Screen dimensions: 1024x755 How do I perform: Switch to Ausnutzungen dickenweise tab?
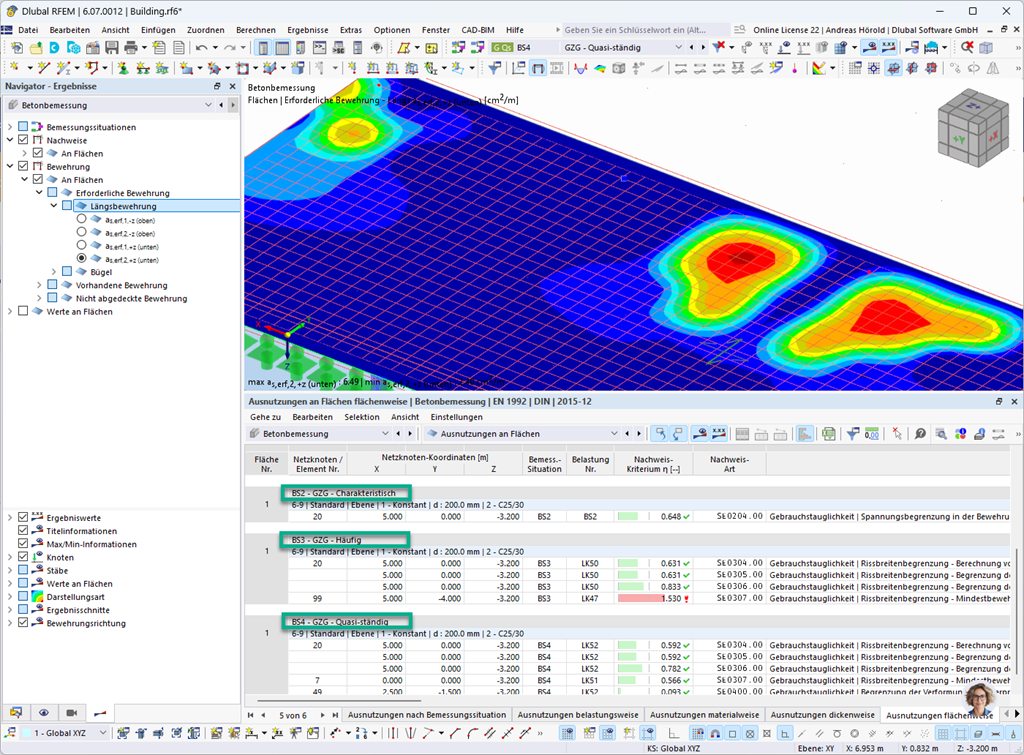(x=822, y=715)
